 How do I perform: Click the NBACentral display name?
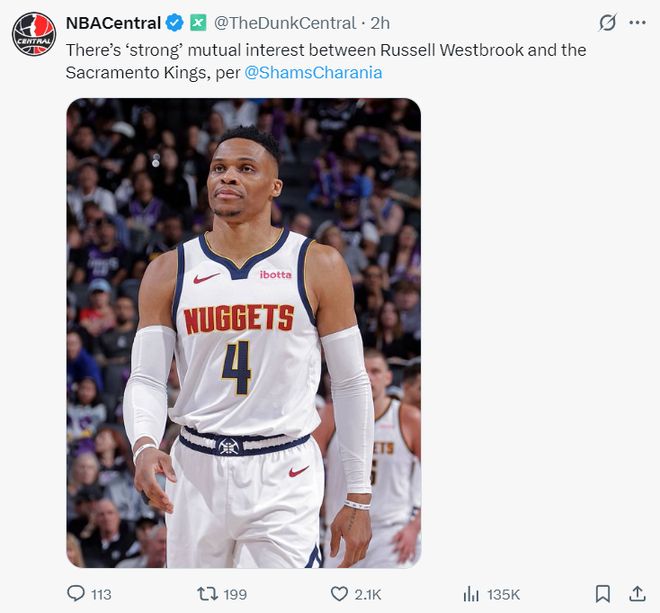click(113, 23)
